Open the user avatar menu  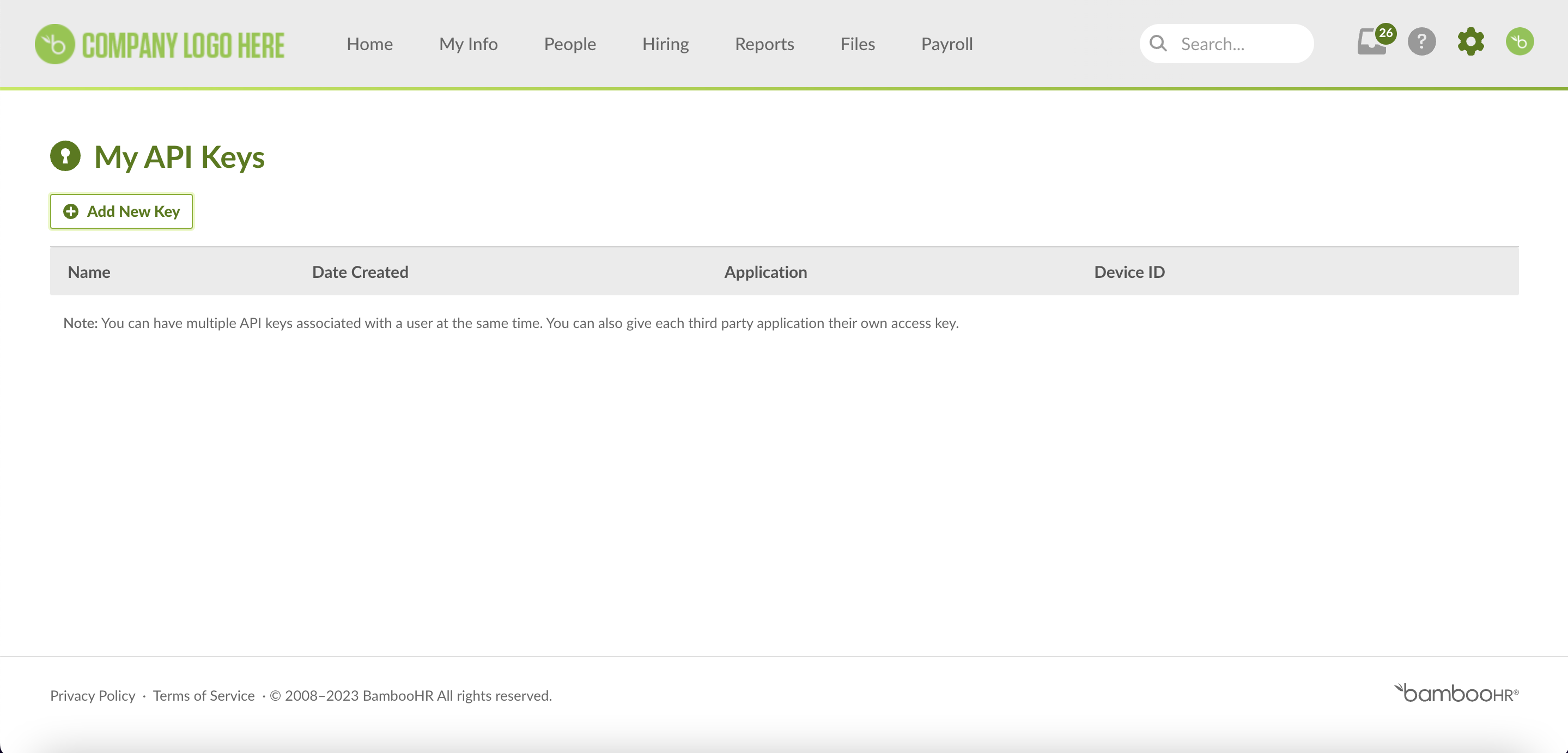tap(1520, 42)
